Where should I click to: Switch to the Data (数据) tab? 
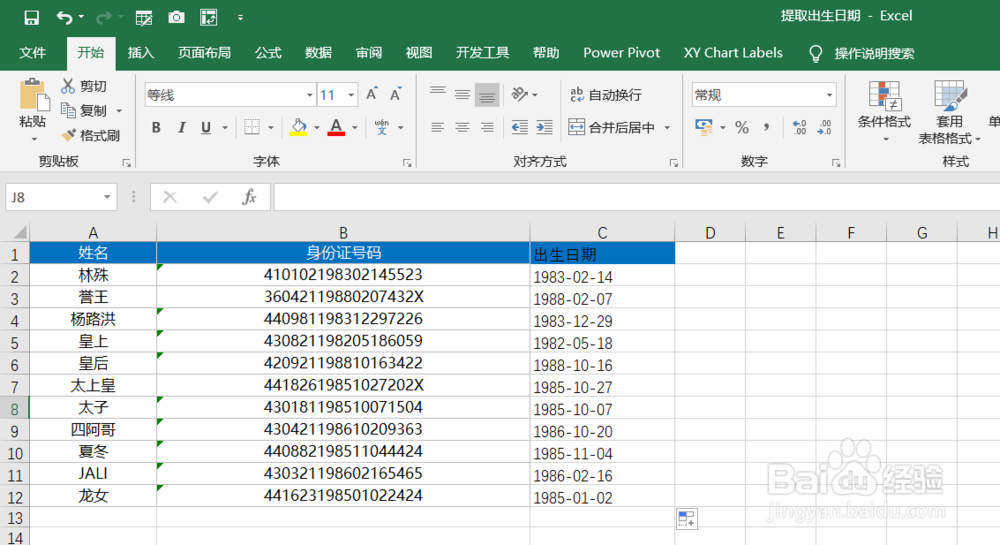pyautogui.click(x=318, y=53)
